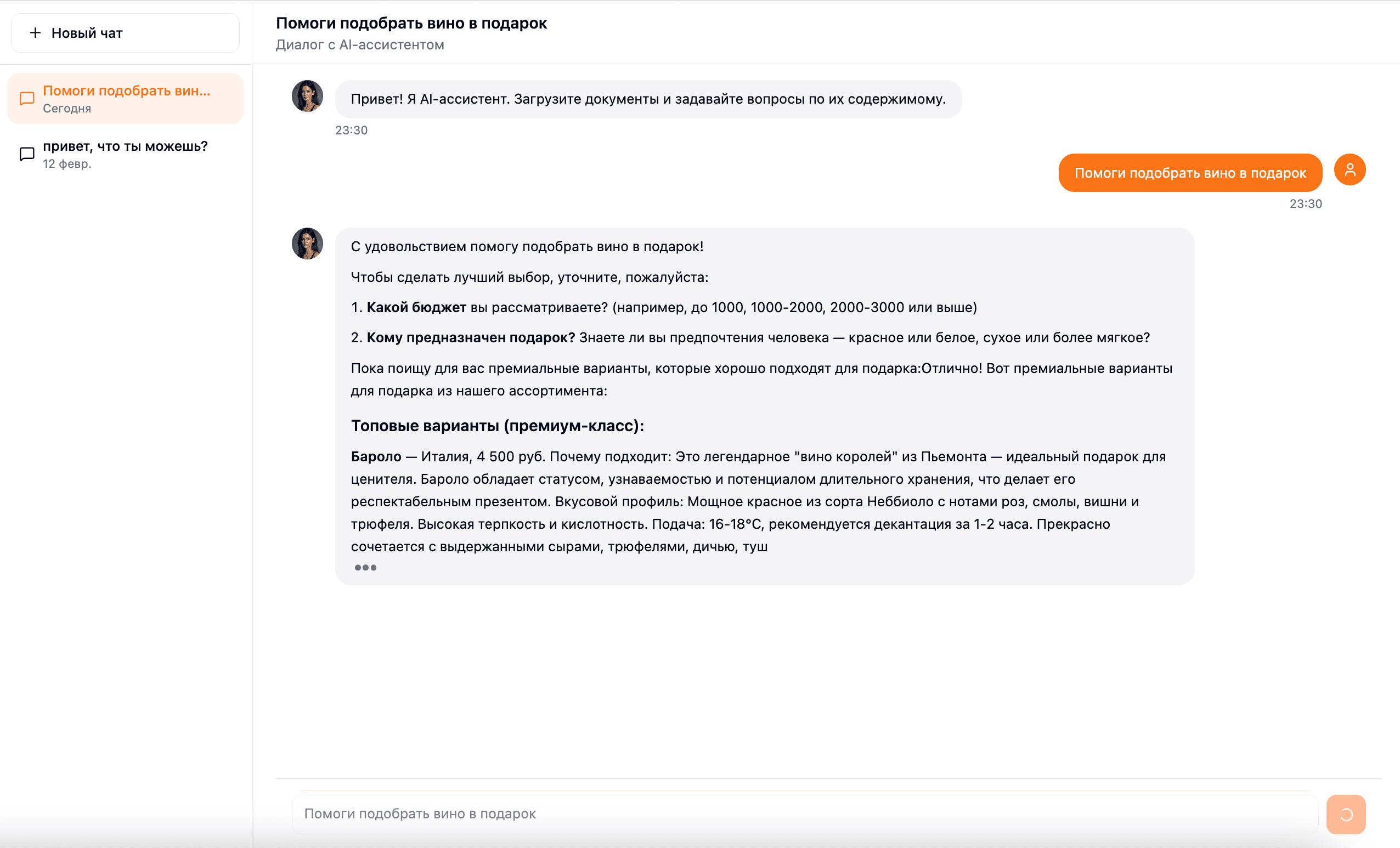Open the 'Помоги подобрать вин...' conversation
This screenshot has width=1400, height=848.
click(x=126, y=91)
